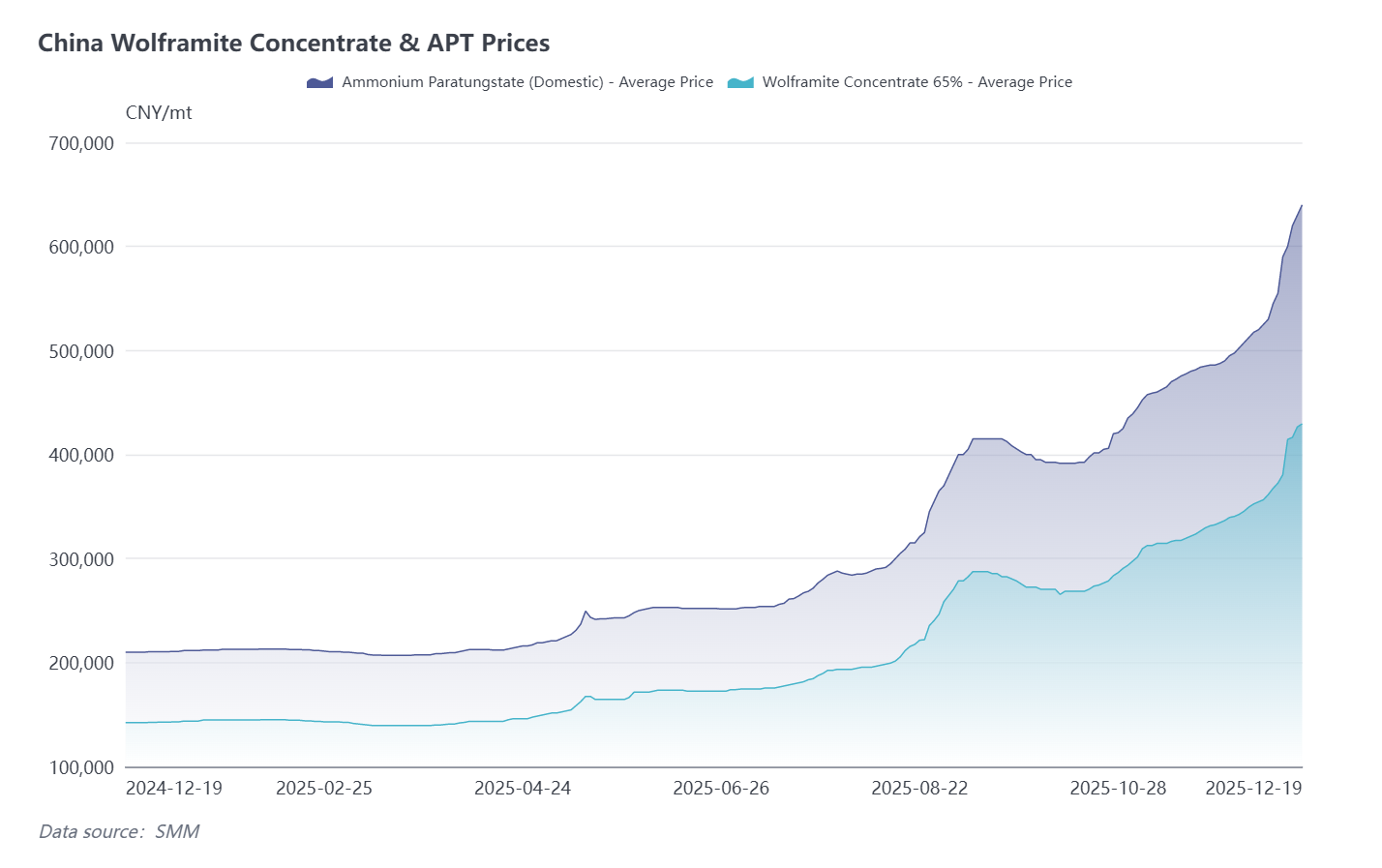Click the APT line's final peak point
The width and height of the screenshot is (1382, 868).
[x=1301, y=205]
